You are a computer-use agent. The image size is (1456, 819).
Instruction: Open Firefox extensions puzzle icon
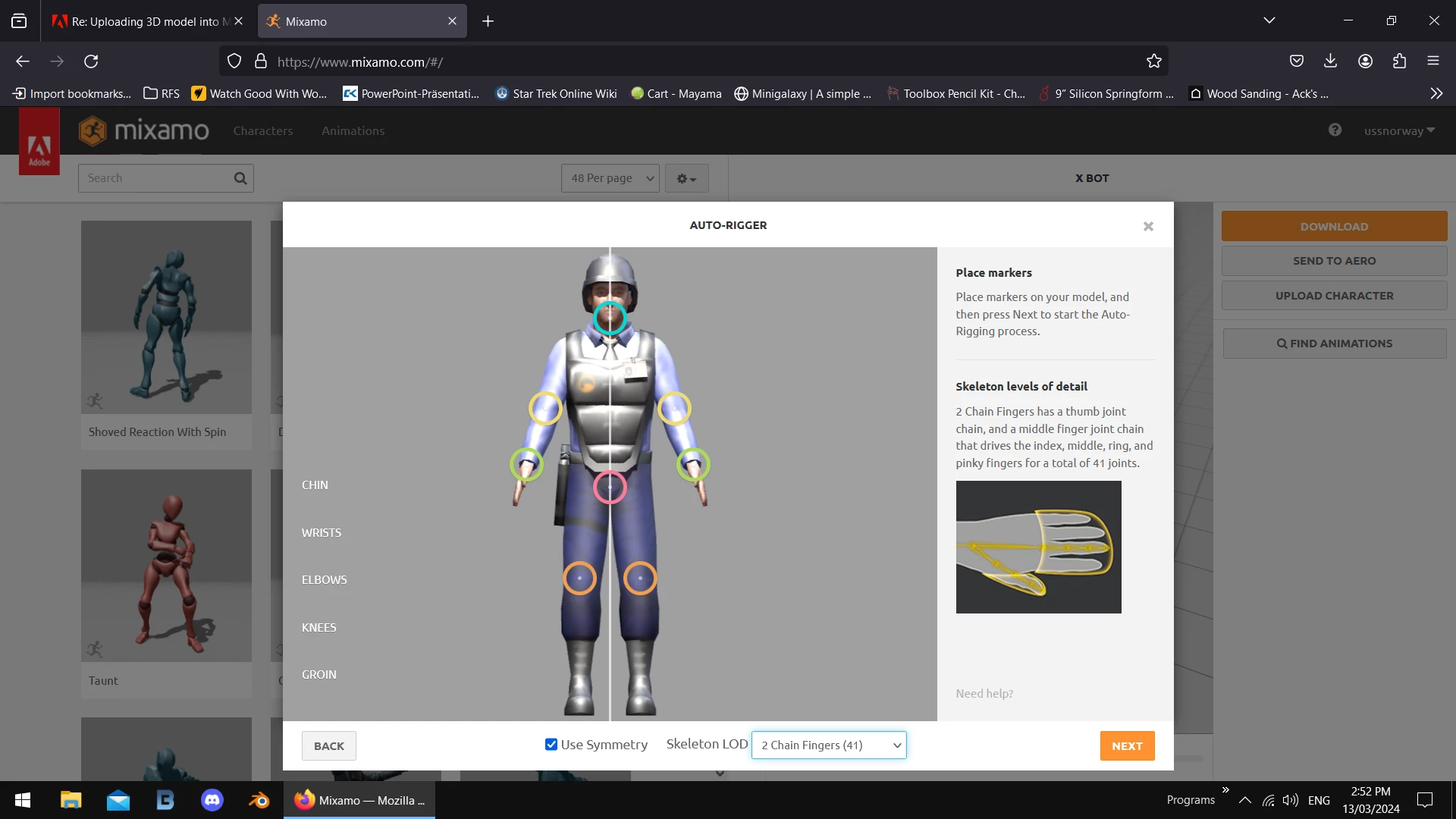(1399, 61)
